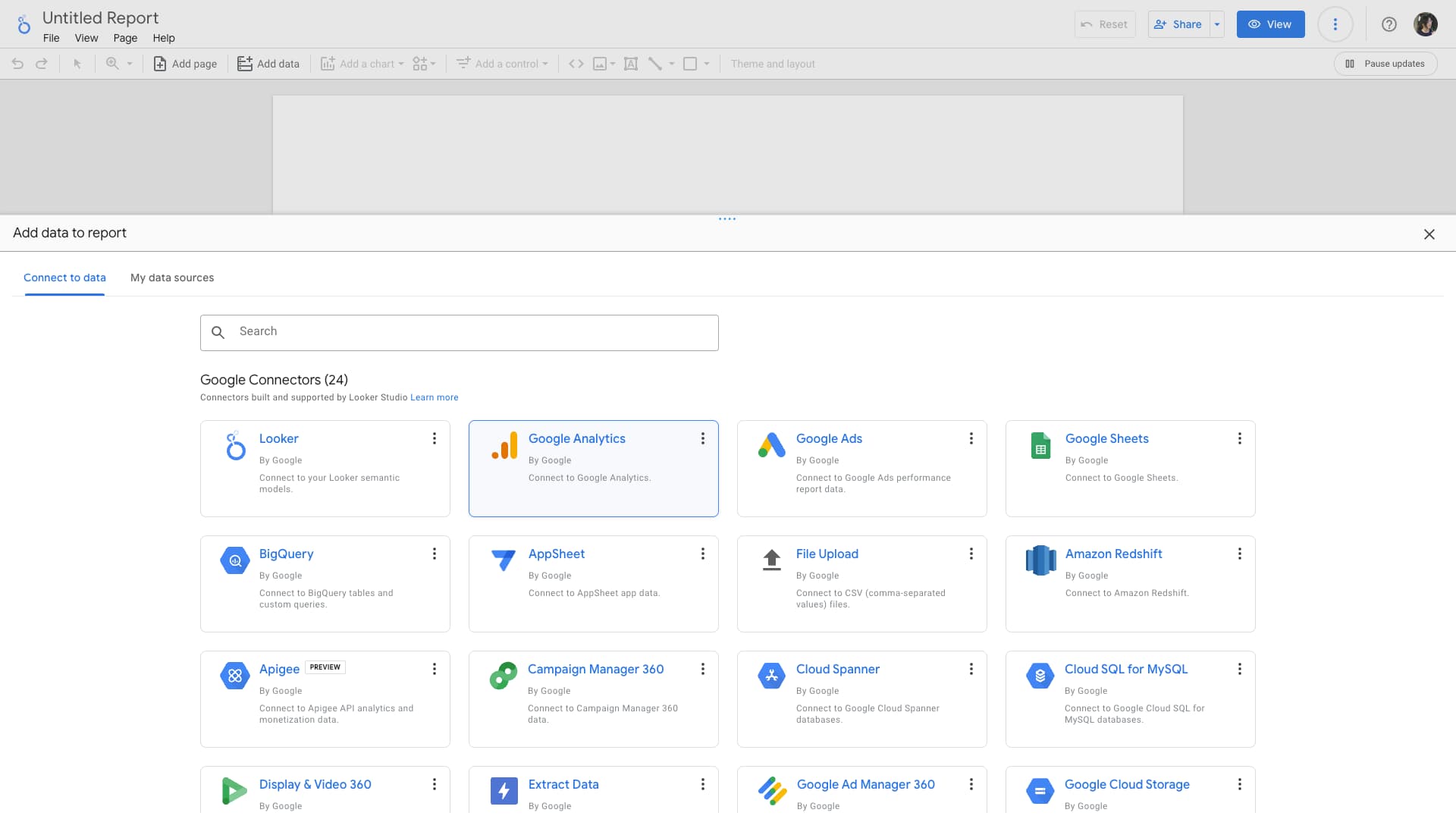
Task: Click the Google Ads logo icon
Action: (x=772, y=445)
